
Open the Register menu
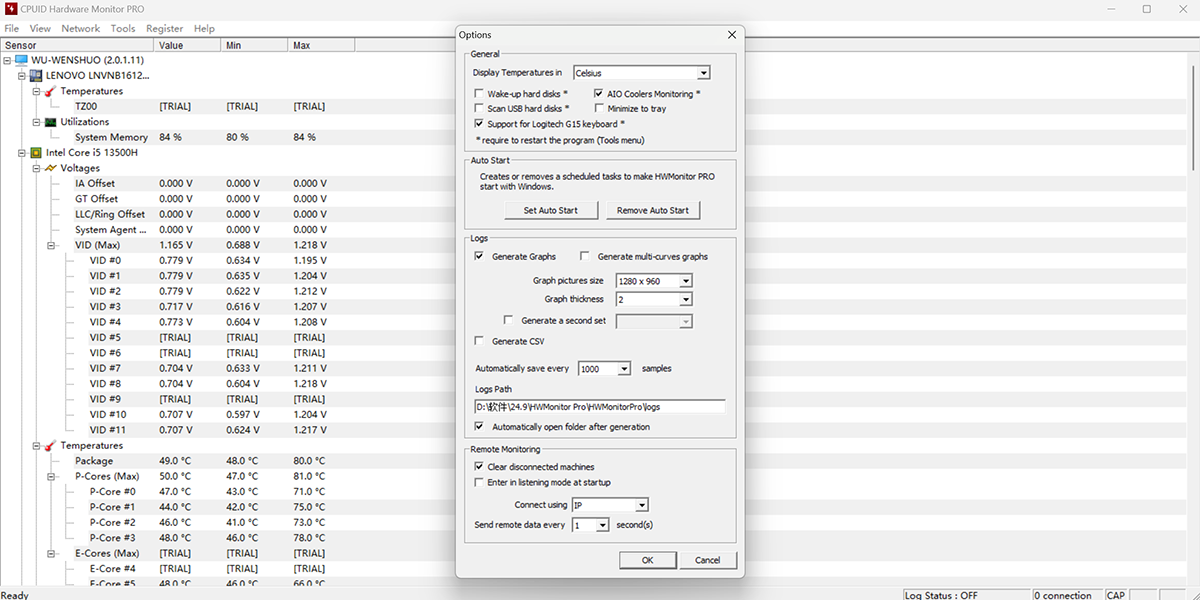[165, 29]
